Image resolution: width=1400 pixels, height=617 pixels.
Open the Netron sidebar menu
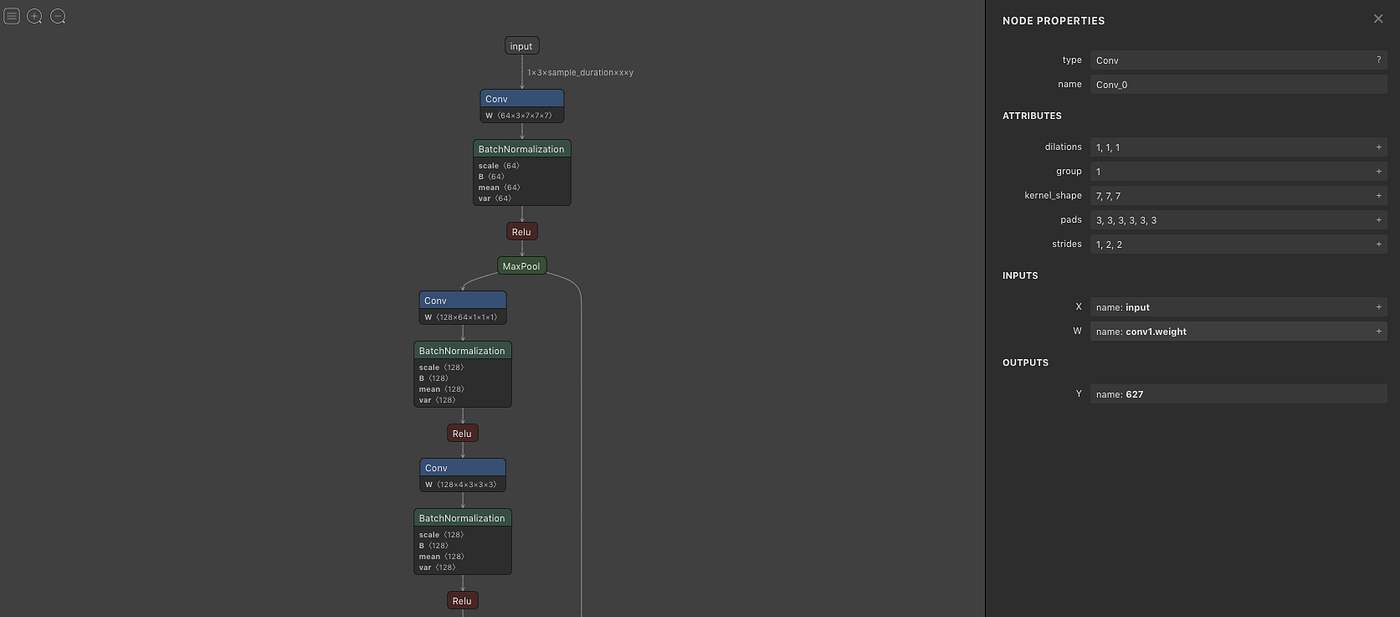11,15
